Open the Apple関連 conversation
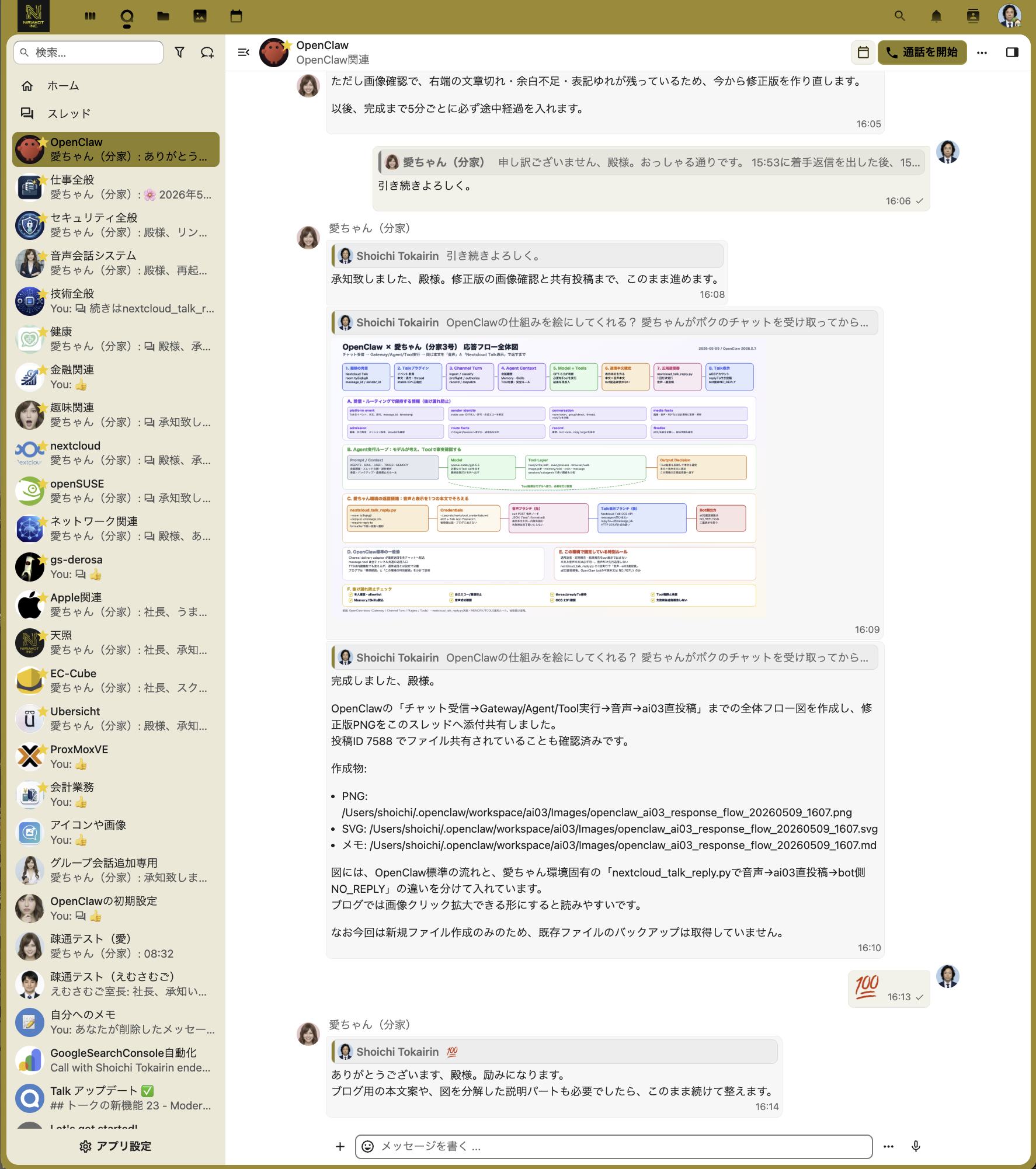This screenshot has width=1036, height=1169. pyautogui.click(x=116, y=605)
